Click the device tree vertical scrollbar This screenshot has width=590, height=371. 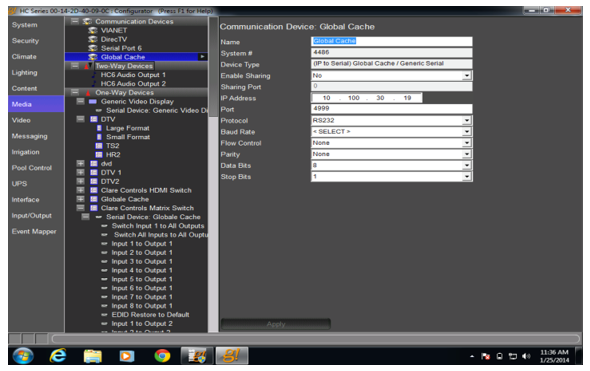pyautogui.click(x=213, y=175)
